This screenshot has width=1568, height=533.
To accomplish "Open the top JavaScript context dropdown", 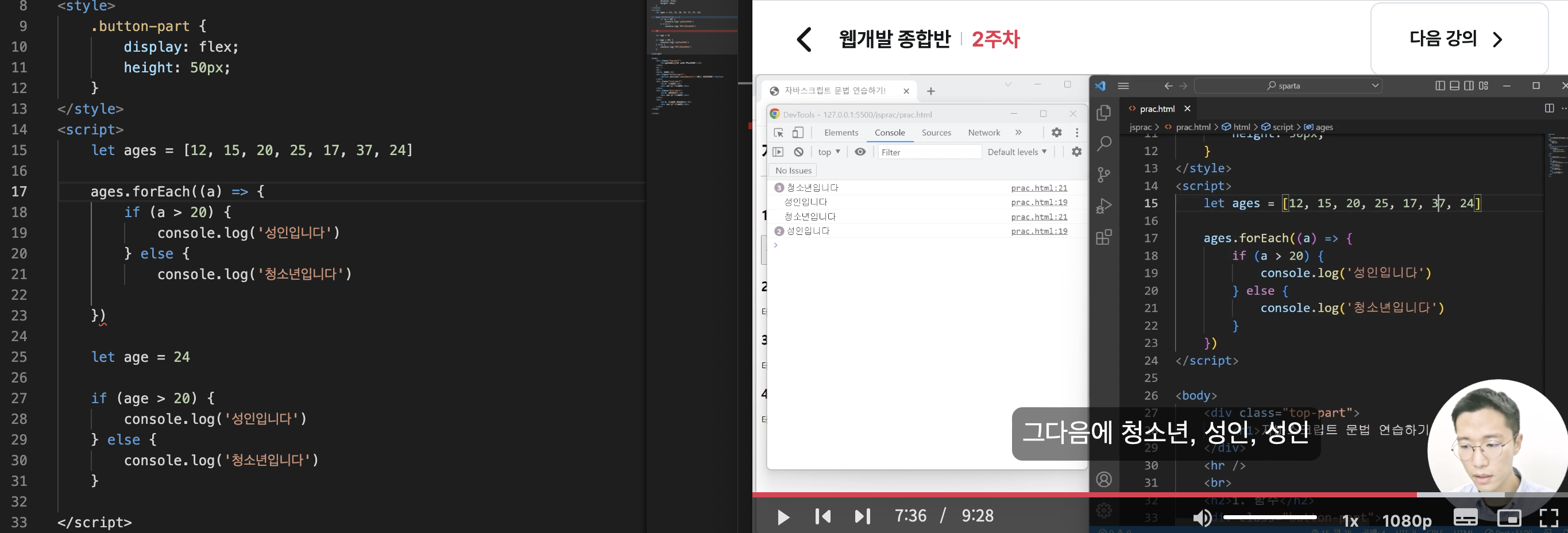I will point(829,152).
